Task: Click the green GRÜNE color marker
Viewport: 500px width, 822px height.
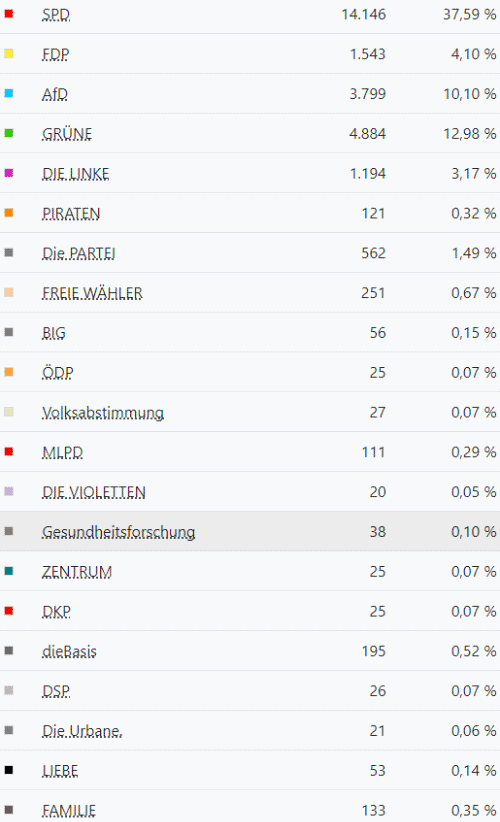Action: pyautogui.click(x=9, y=133)
